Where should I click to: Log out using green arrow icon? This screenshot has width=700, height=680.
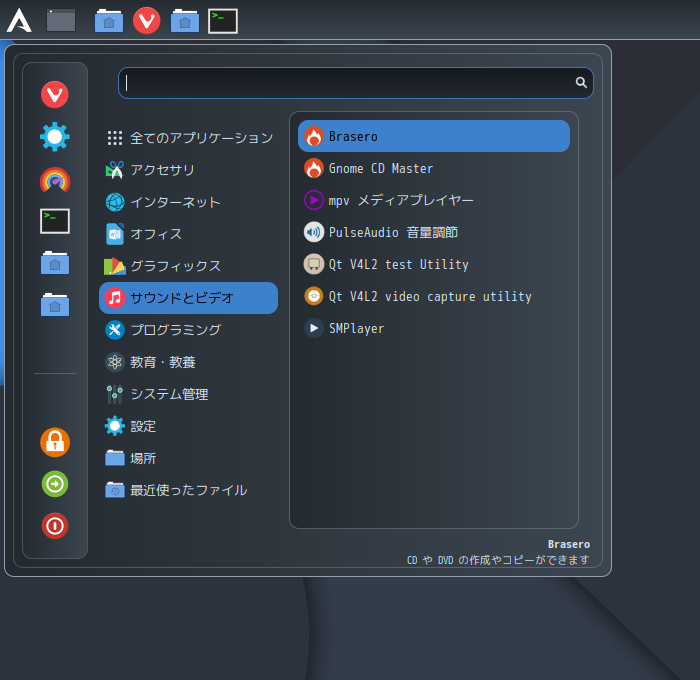[x=55, y=484]
